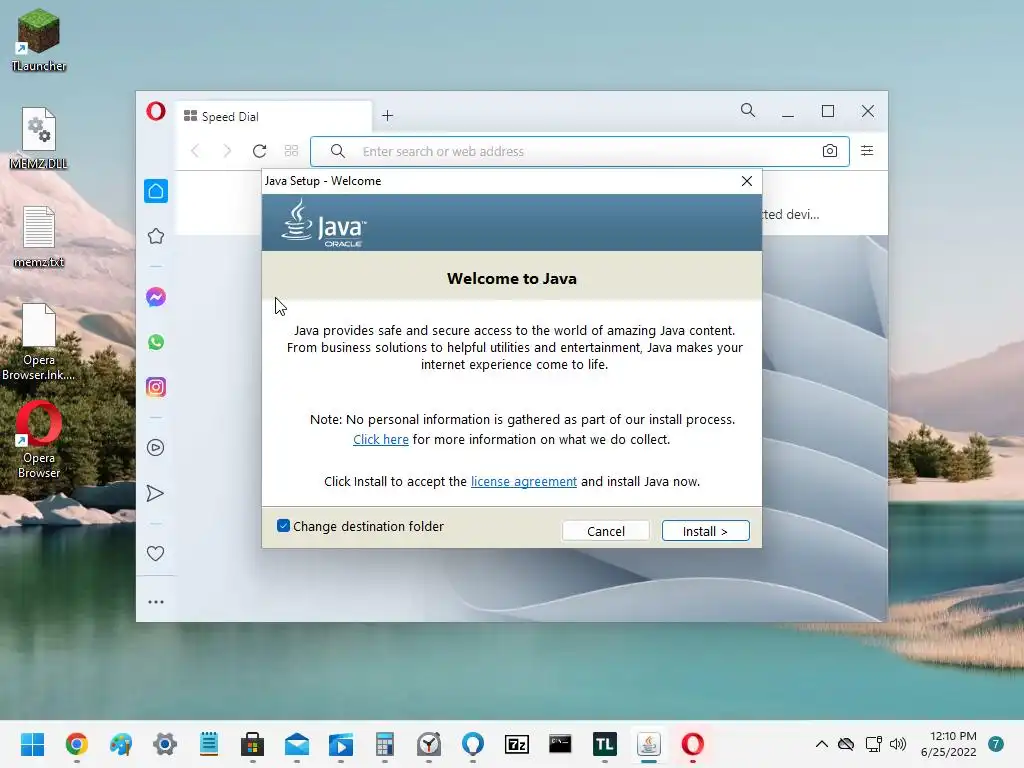Open Calculator from taskbar
This screenshot has height=768, width=1024.
click(385, 744)
